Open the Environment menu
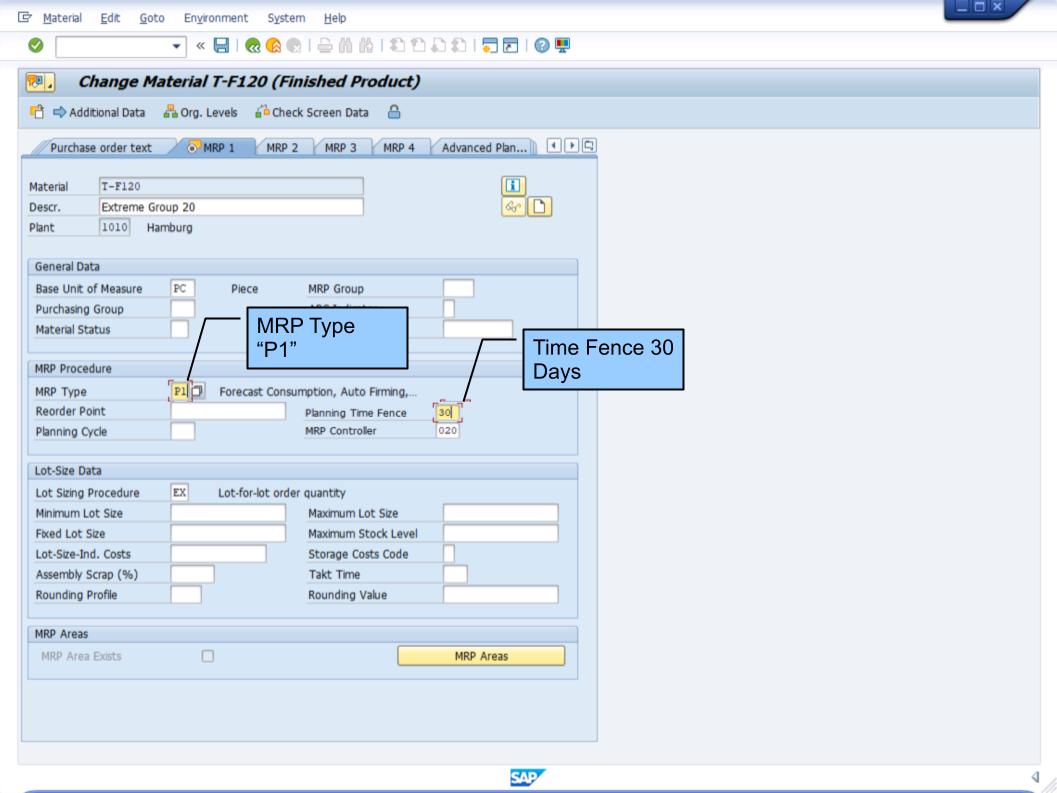The width and height of the screenshot is (1057, 793). [216, 18]
